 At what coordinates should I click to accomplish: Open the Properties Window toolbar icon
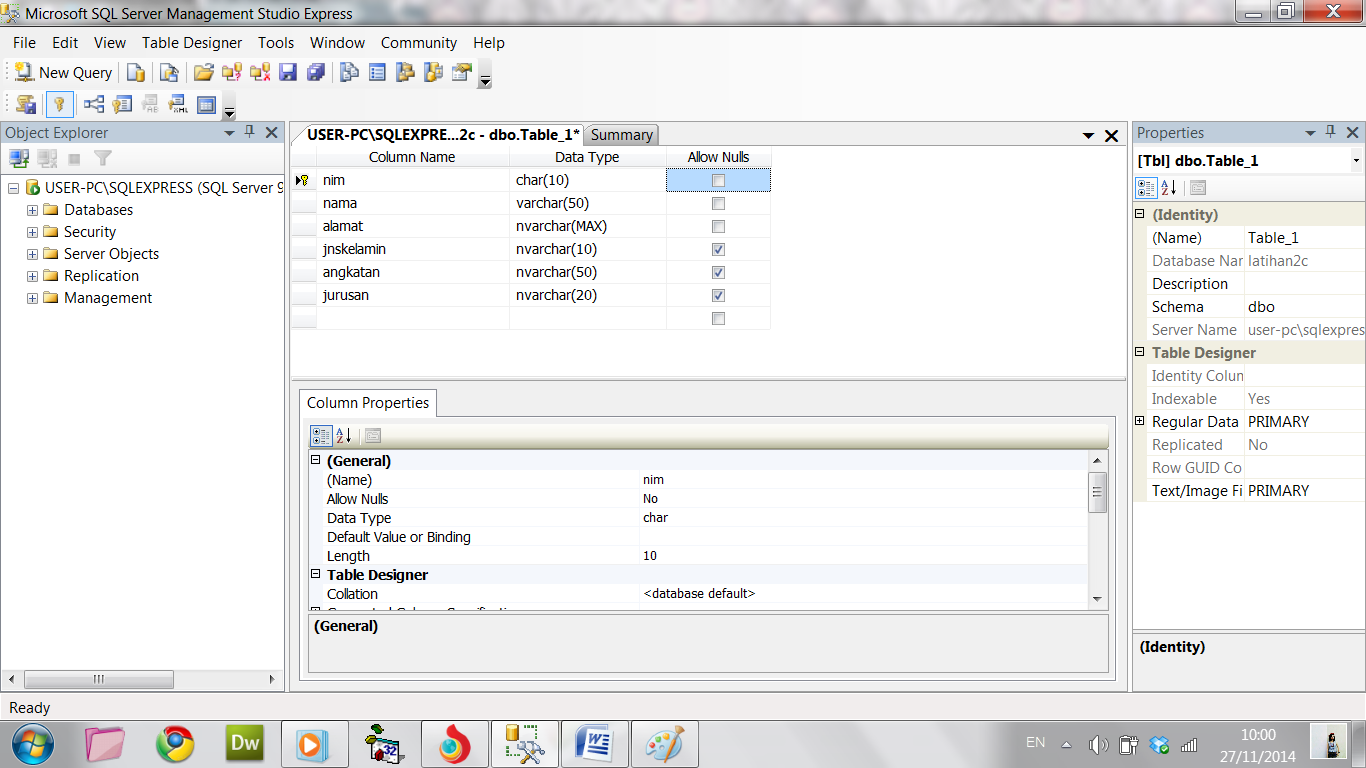(x=461, y=72)
